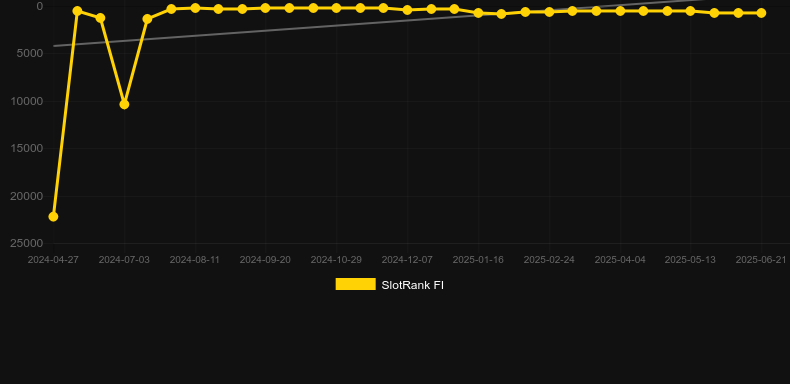Click the data point above 2025-01-16

478,13
